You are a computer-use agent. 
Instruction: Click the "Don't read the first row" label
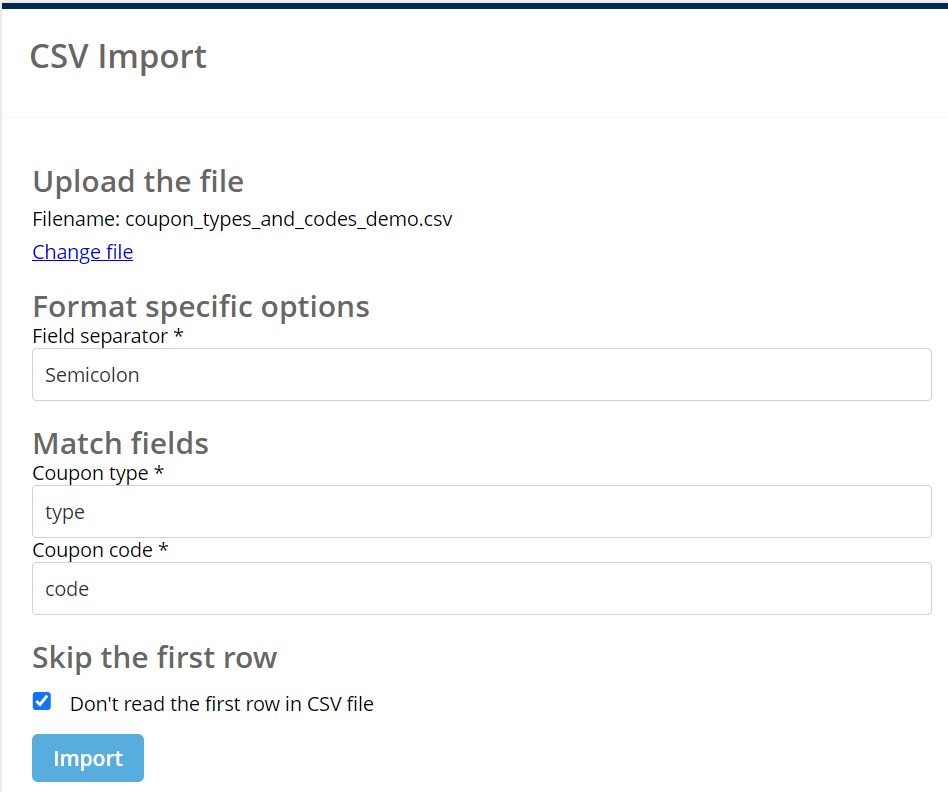[221, 704]
